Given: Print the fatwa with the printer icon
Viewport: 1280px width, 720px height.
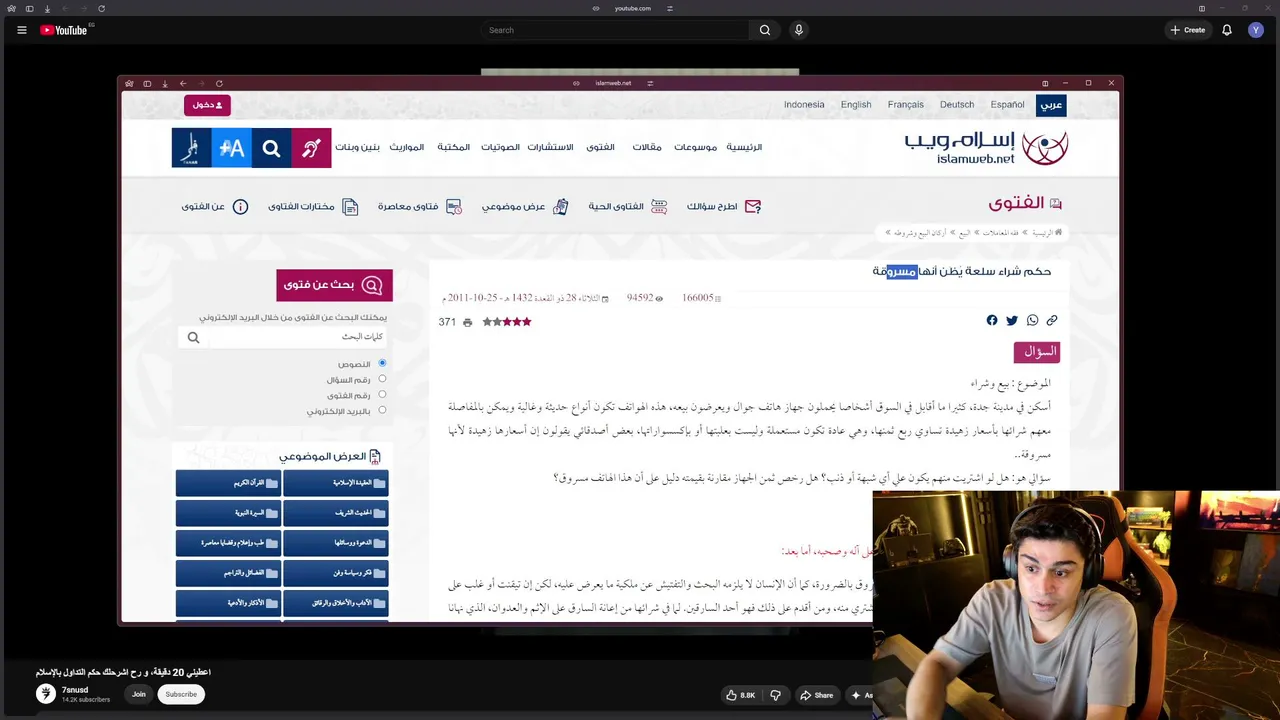Looking at the screenshot, I should click(467, 322).
